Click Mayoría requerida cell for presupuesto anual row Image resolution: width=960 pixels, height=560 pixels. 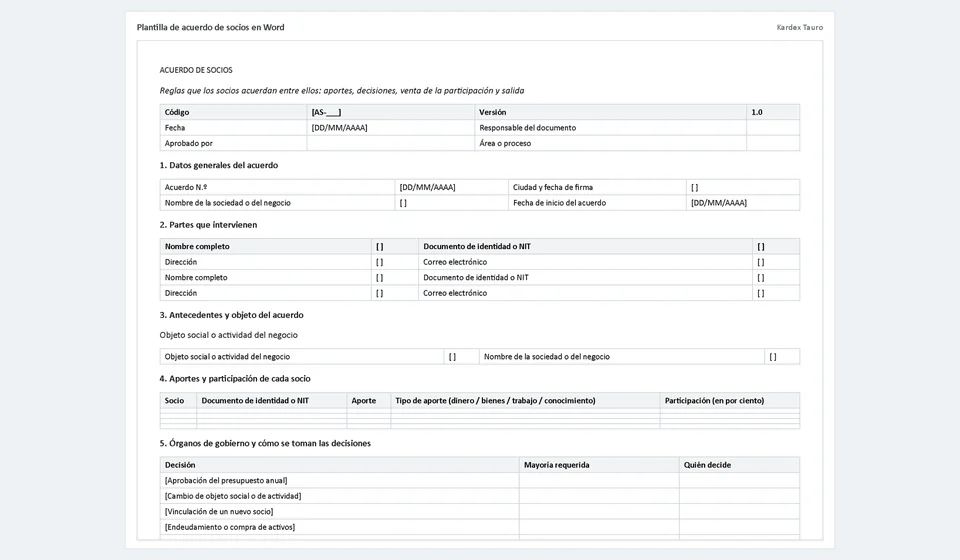click(x=599, y=481)
